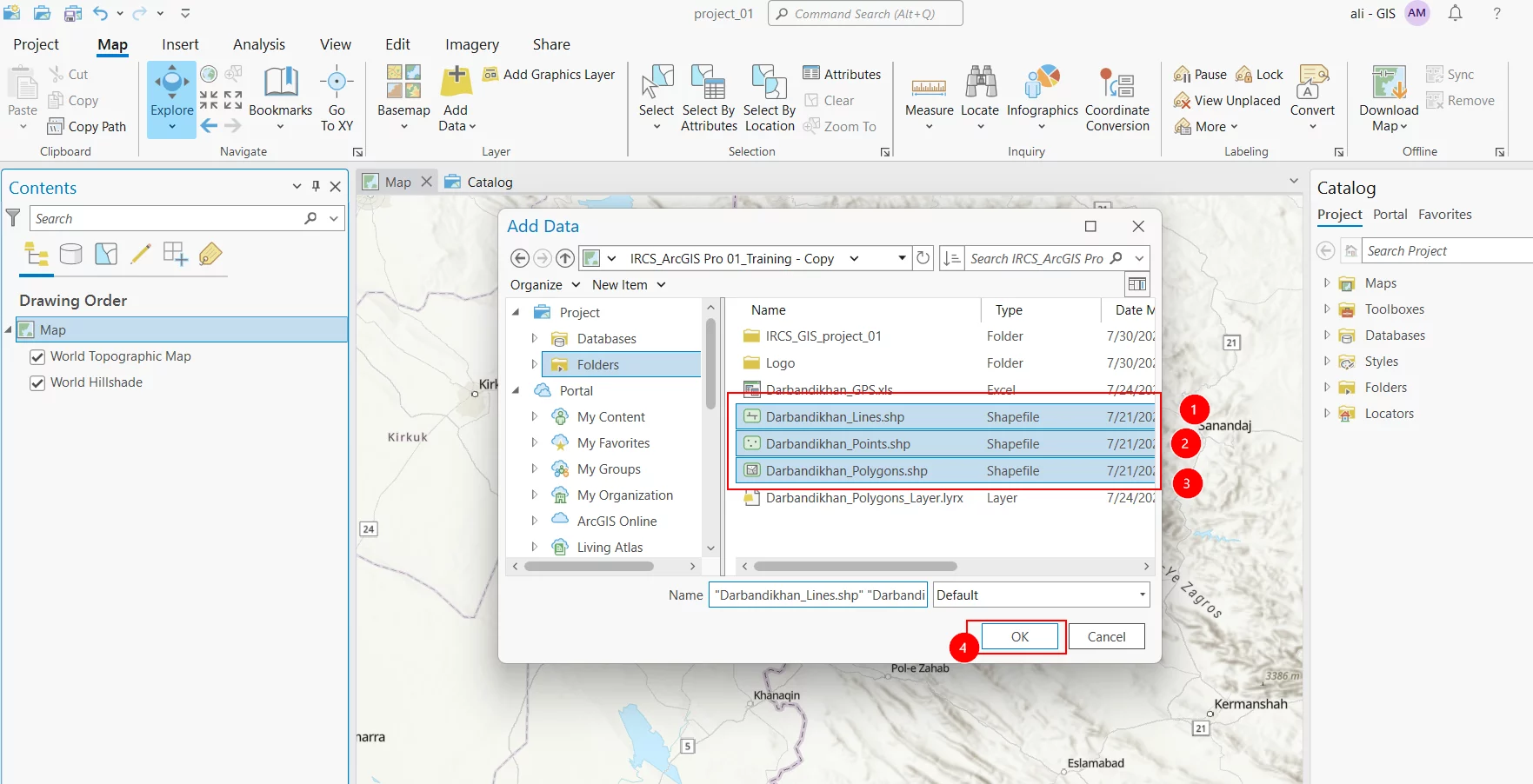Click the Name field in Add Data

[818, 595]
